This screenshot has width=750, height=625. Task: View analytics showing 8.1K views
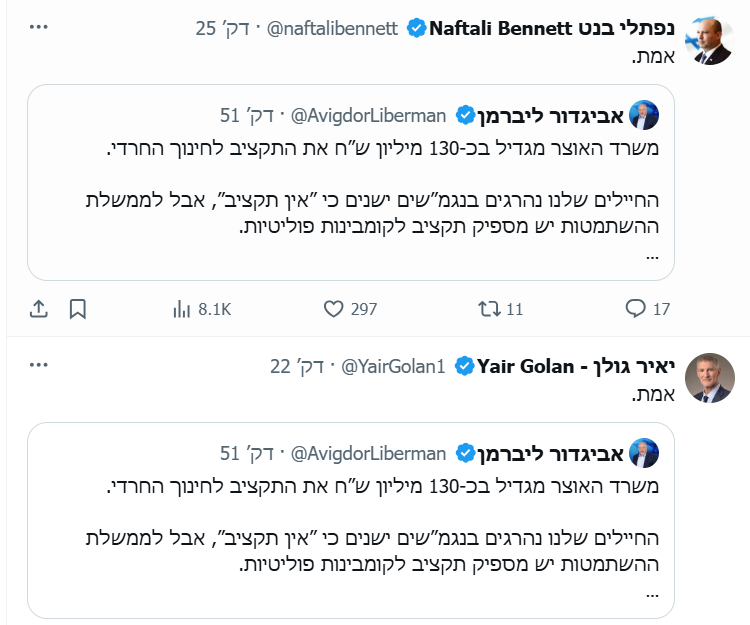(201, 309)
